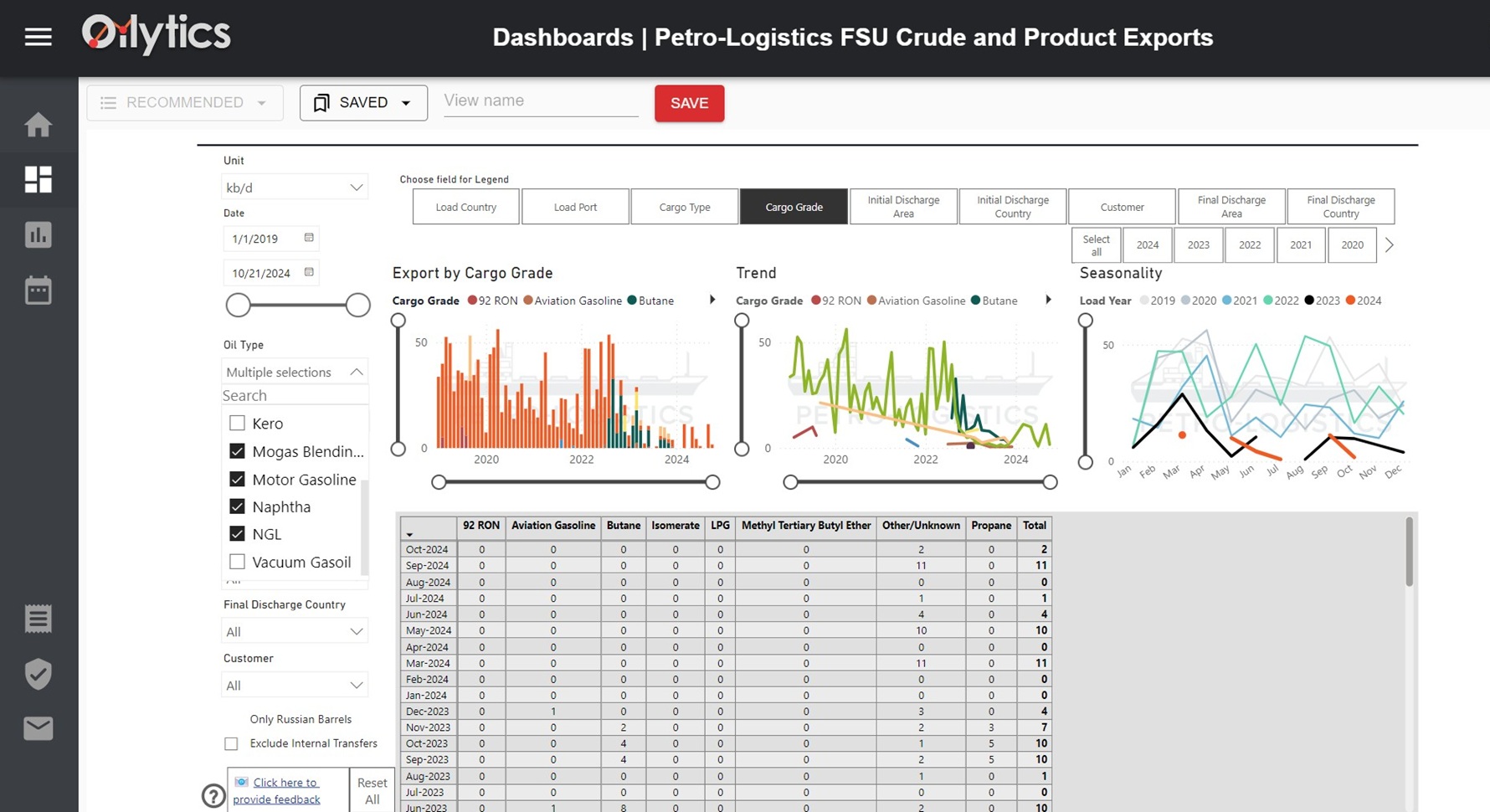Uncheck Naphtha oil type

coord(238,506)
